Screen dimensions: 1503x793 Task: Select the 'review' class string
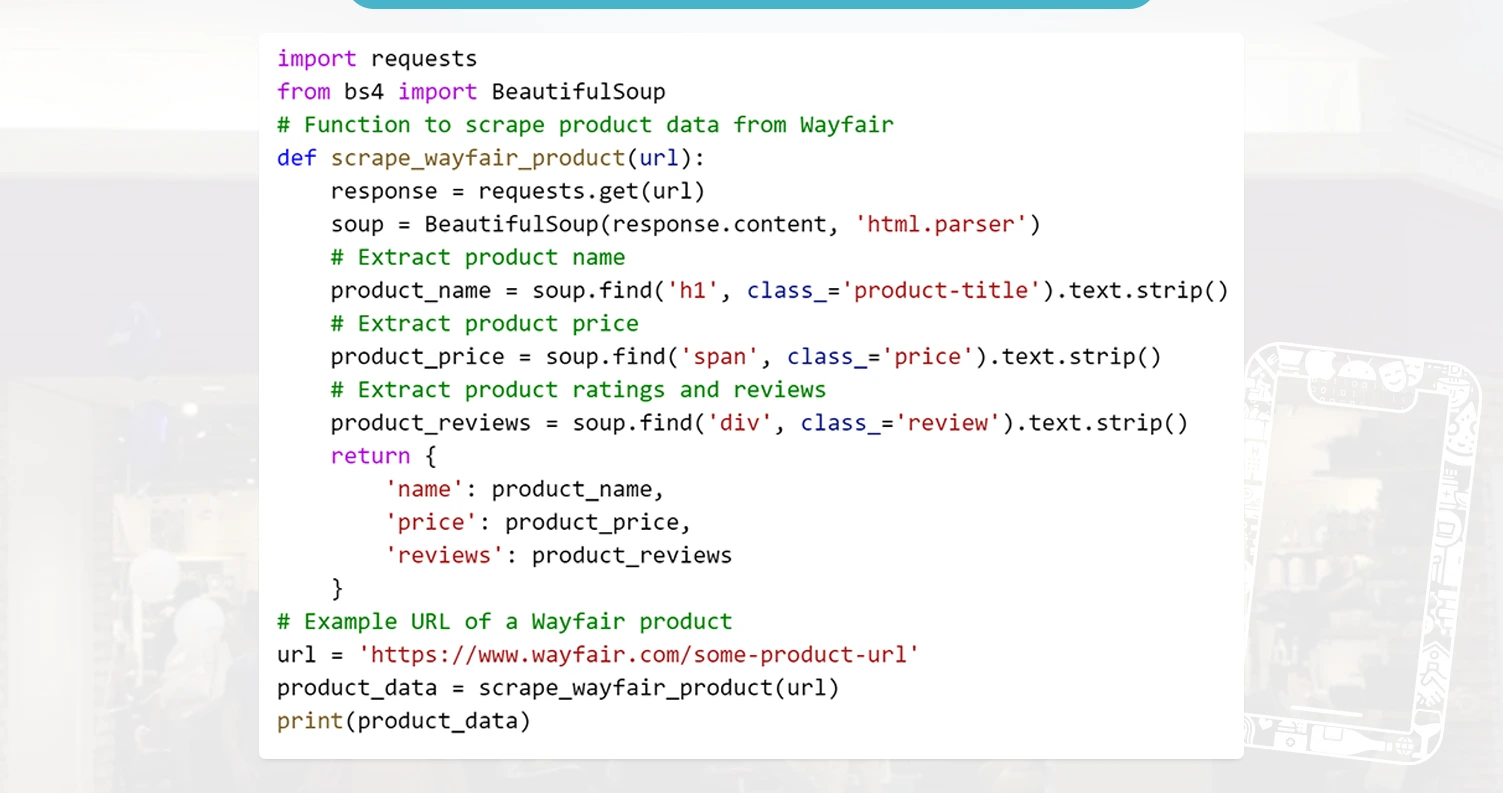(x=950, y=422)
